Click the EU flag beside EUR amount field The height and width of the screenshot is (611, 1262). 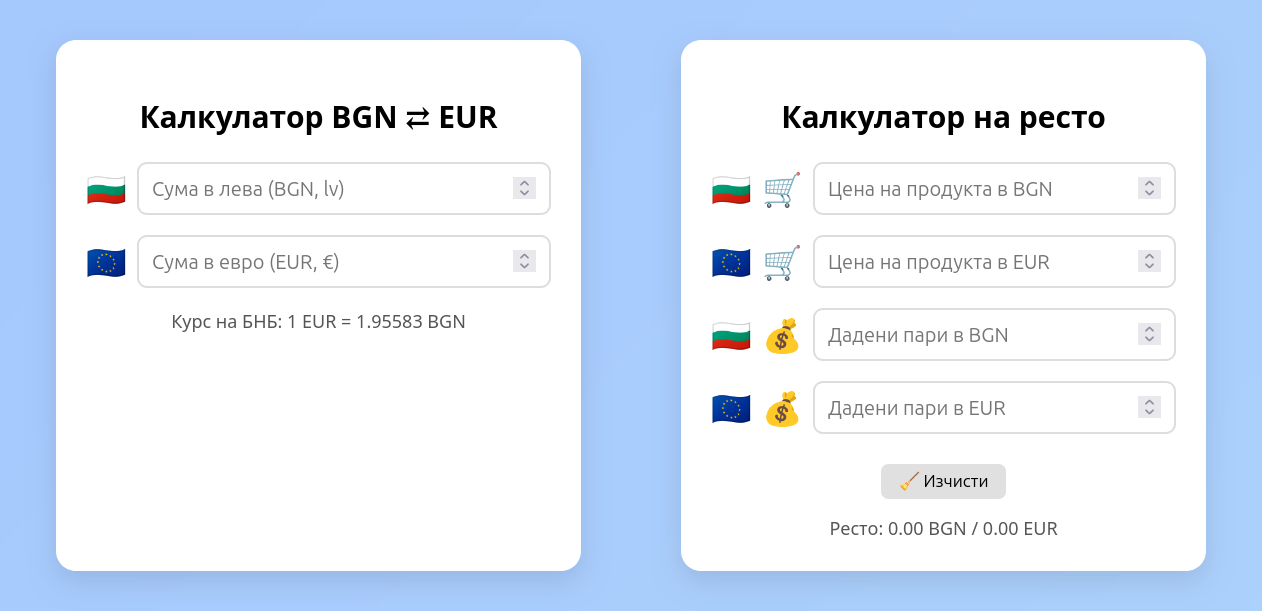pyautogui.click(x=107, y=261)
